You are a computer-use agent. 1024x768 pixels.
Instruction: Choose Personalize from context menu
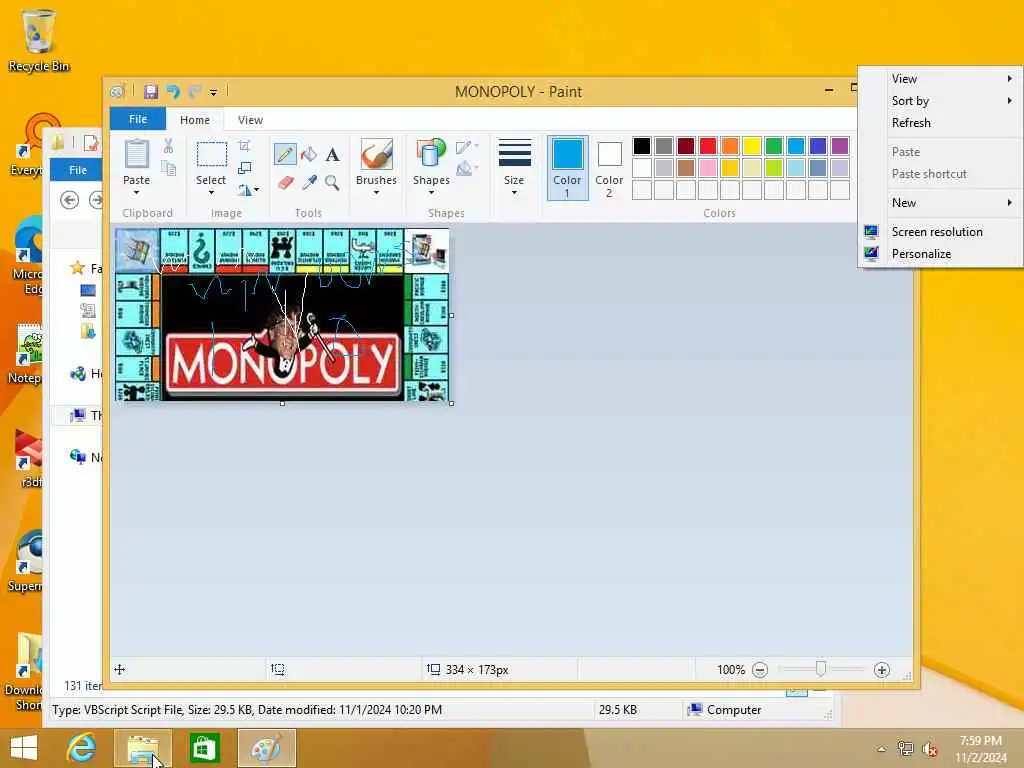pos(940,253)
